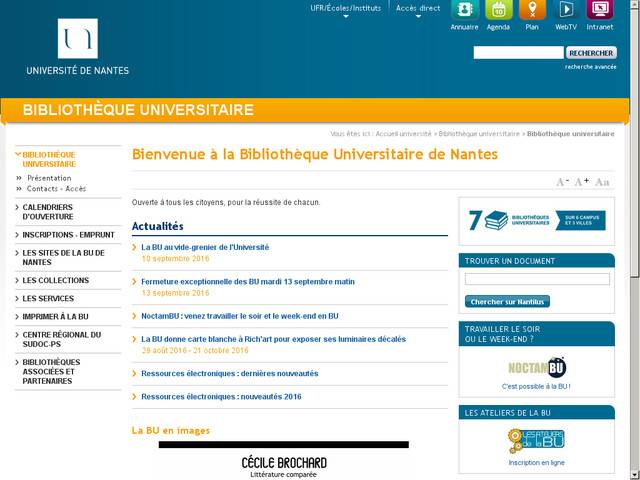Go to Accueil université breadcrumb
Screen dimensions: 640x480
click(x=403, y=134)
